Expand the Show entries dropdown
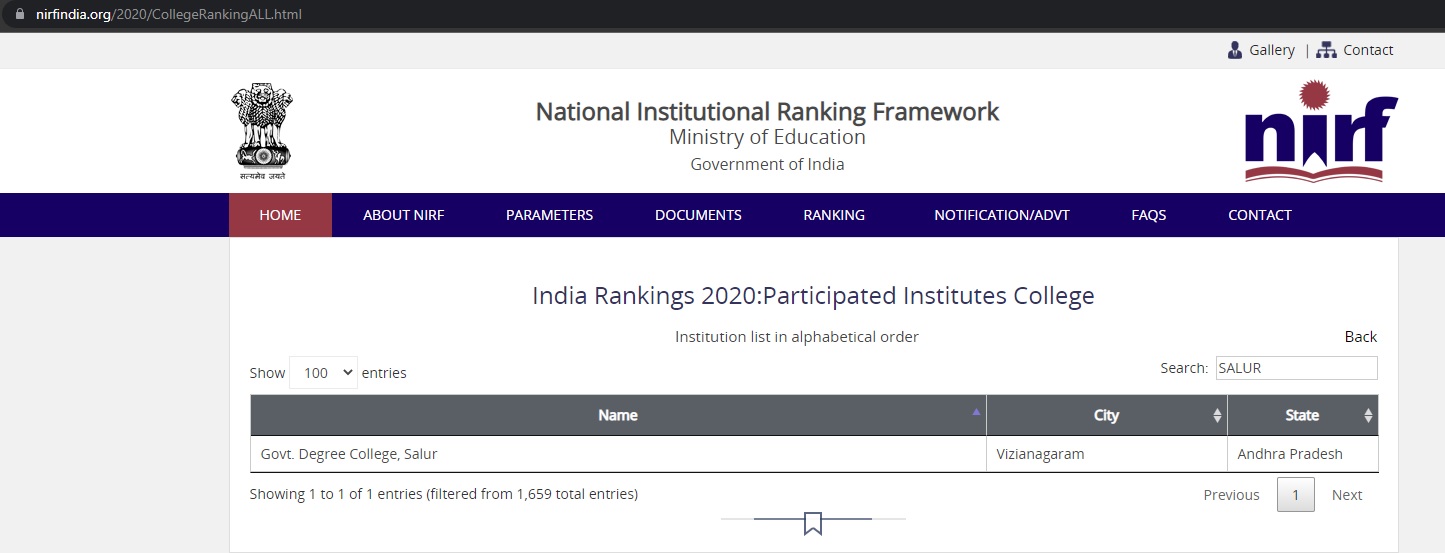Image resolution: width=1445 pixels, height=553 pixels. point(323,372)
